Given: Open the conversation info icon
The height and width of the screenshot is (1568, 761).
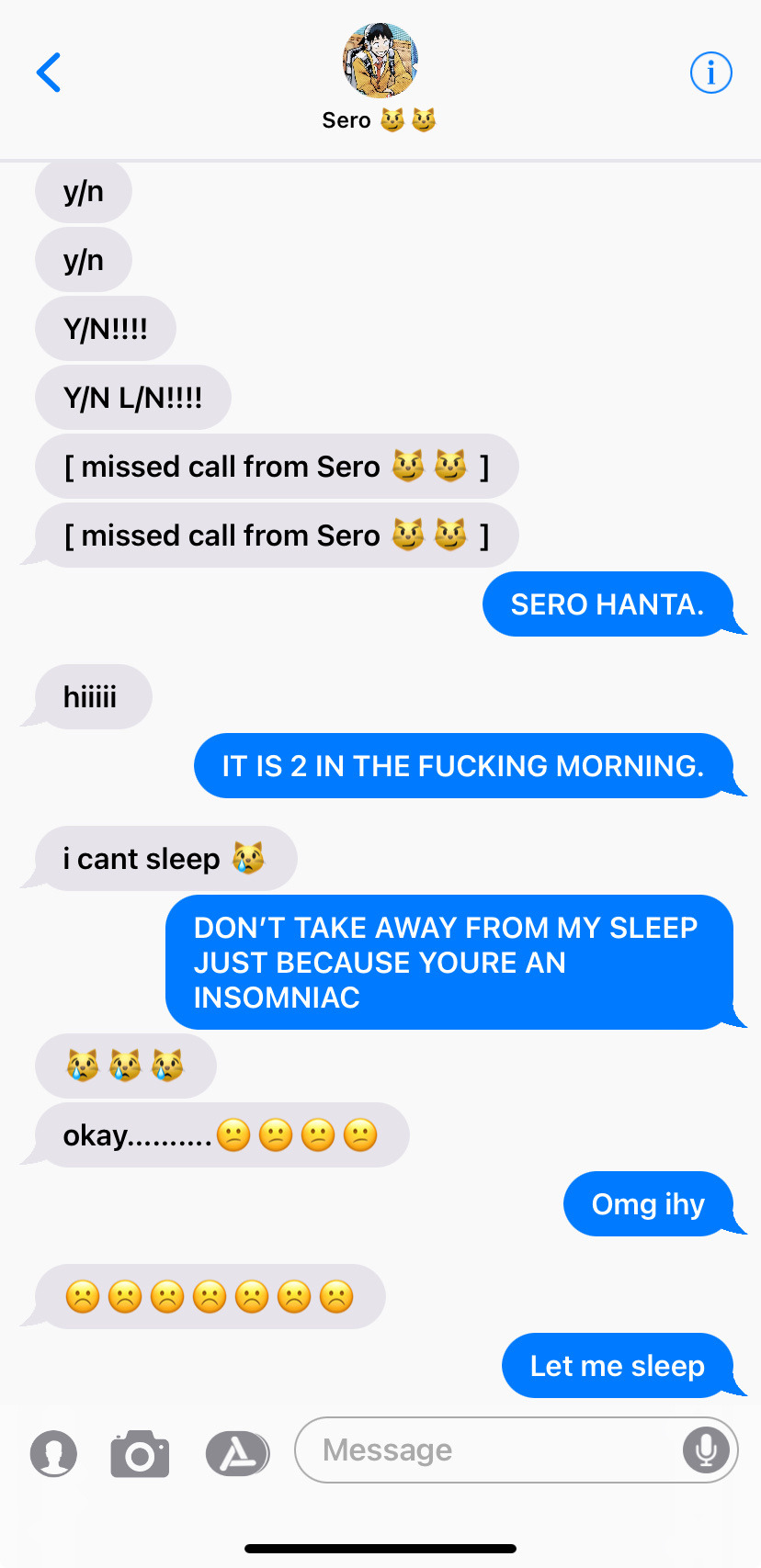Looking at the screenshot, I should [x=711, y=73].
